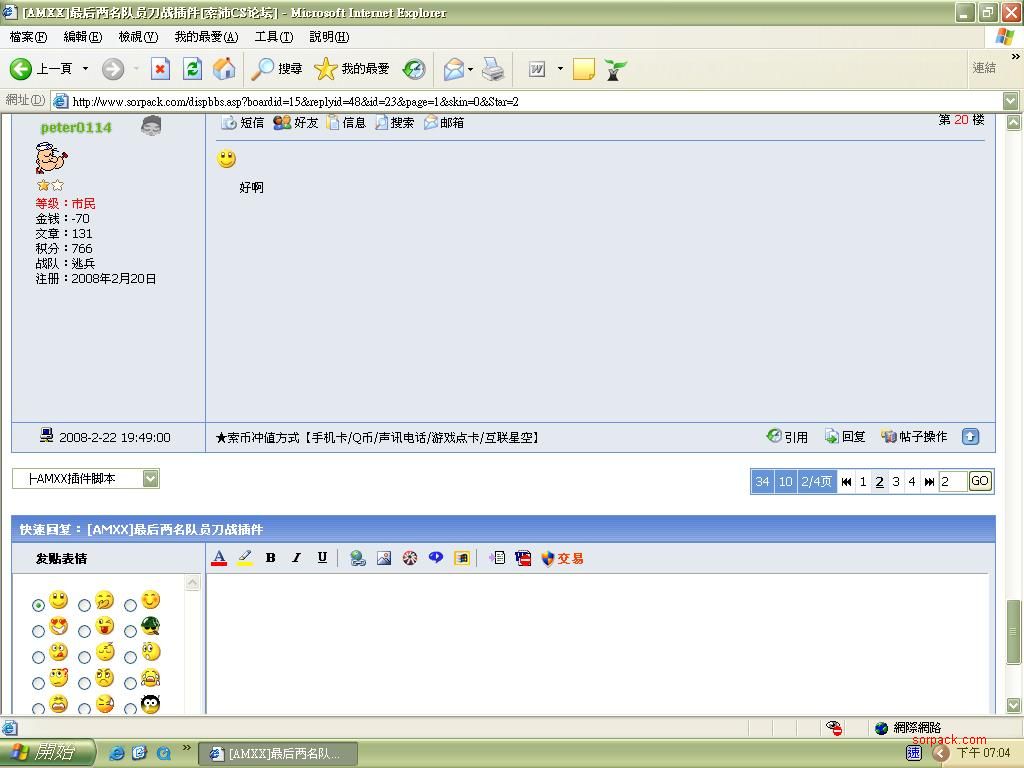Open the AMXX插件脚本 forum jump dropdown

[150, 479]
